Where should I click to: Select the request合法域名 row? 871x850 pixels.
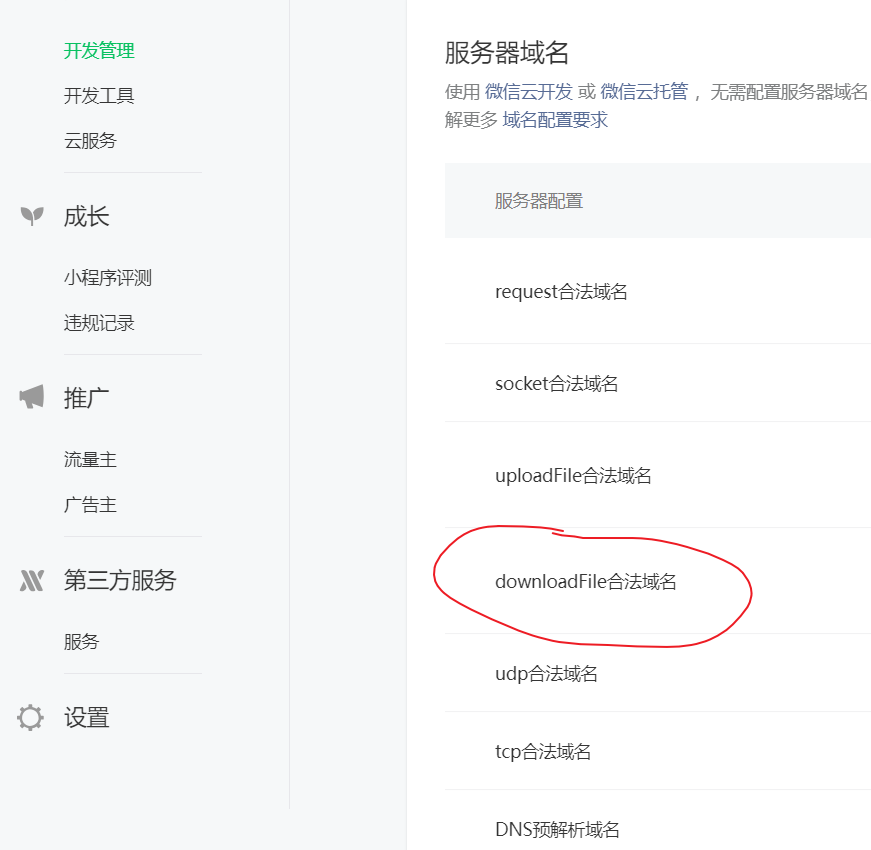coord(658,291)
